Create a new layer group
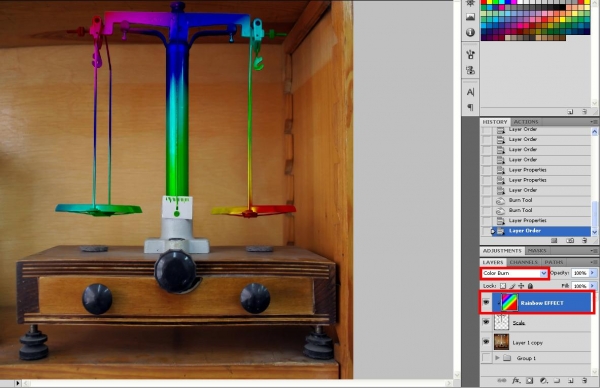 point(557,381)
